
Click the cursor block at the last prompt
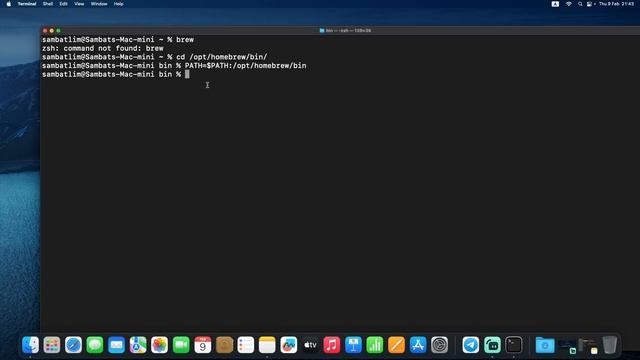(187, 74)
